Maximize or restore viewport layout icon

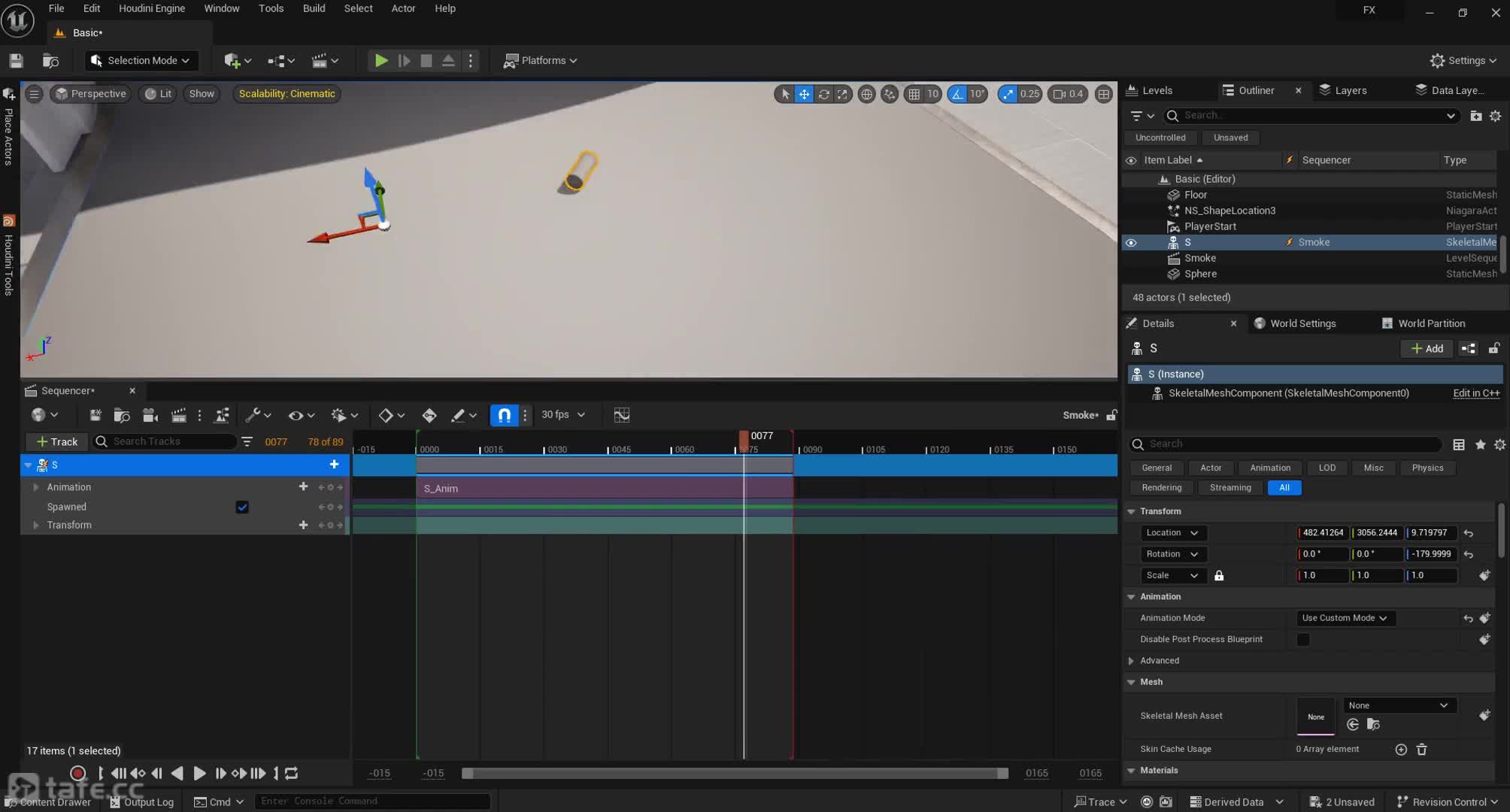click(x=1103, y=94)
